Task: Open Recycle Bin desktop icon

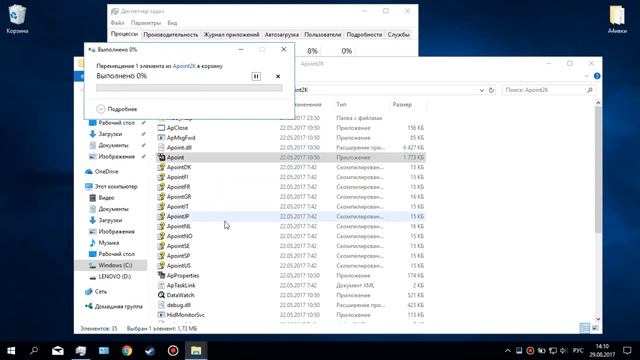Action: [17, 19]
